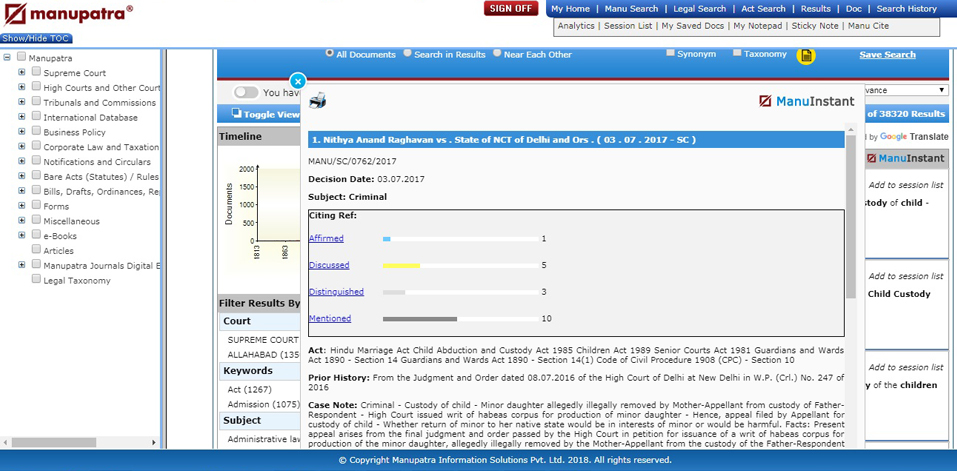Expand High Courts and Other Courts node
This screenshot has width=957, height=471.
pos(21,87)
